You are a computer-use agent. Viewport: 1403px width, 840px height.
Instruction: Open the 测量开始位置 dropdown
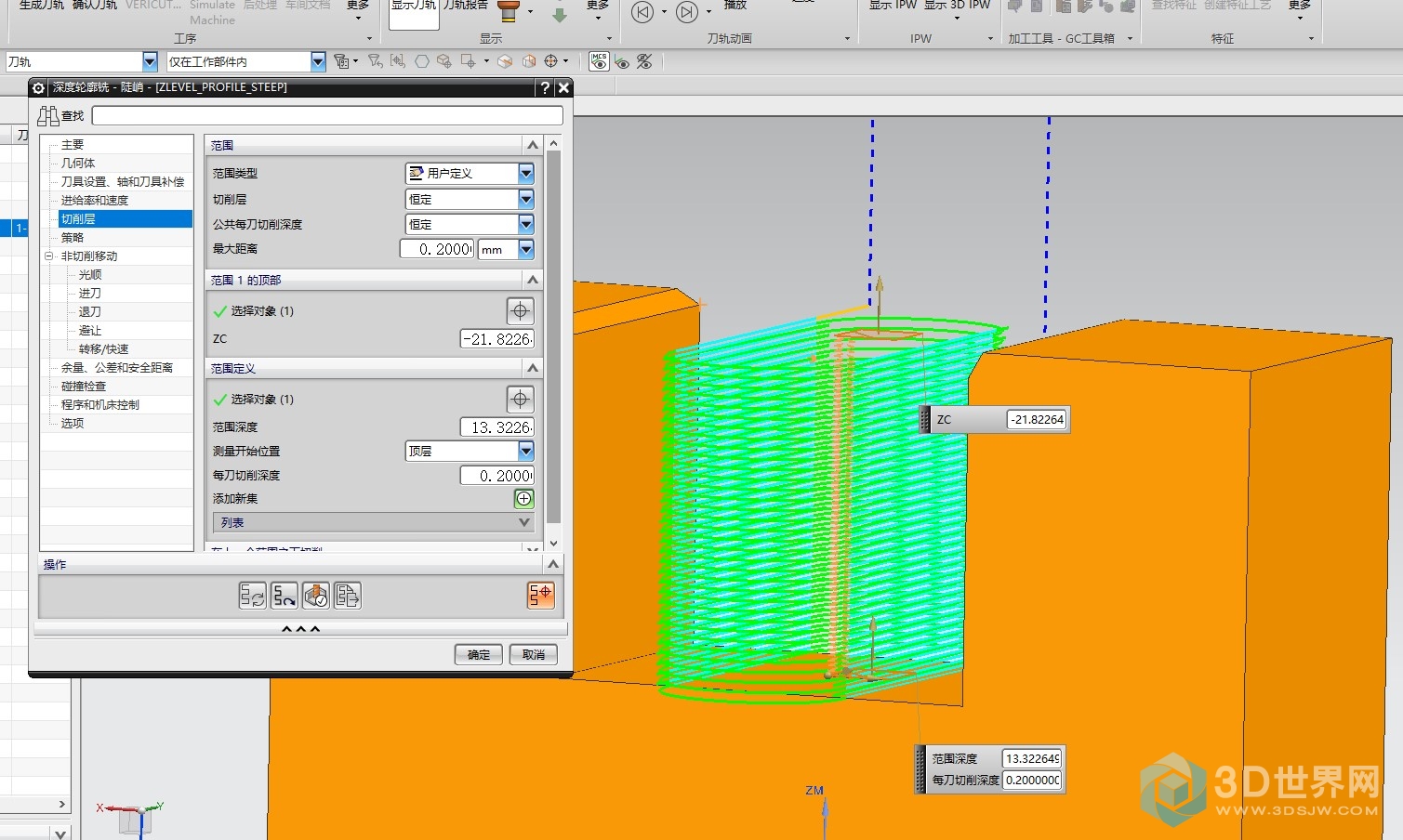click(525, 452)
